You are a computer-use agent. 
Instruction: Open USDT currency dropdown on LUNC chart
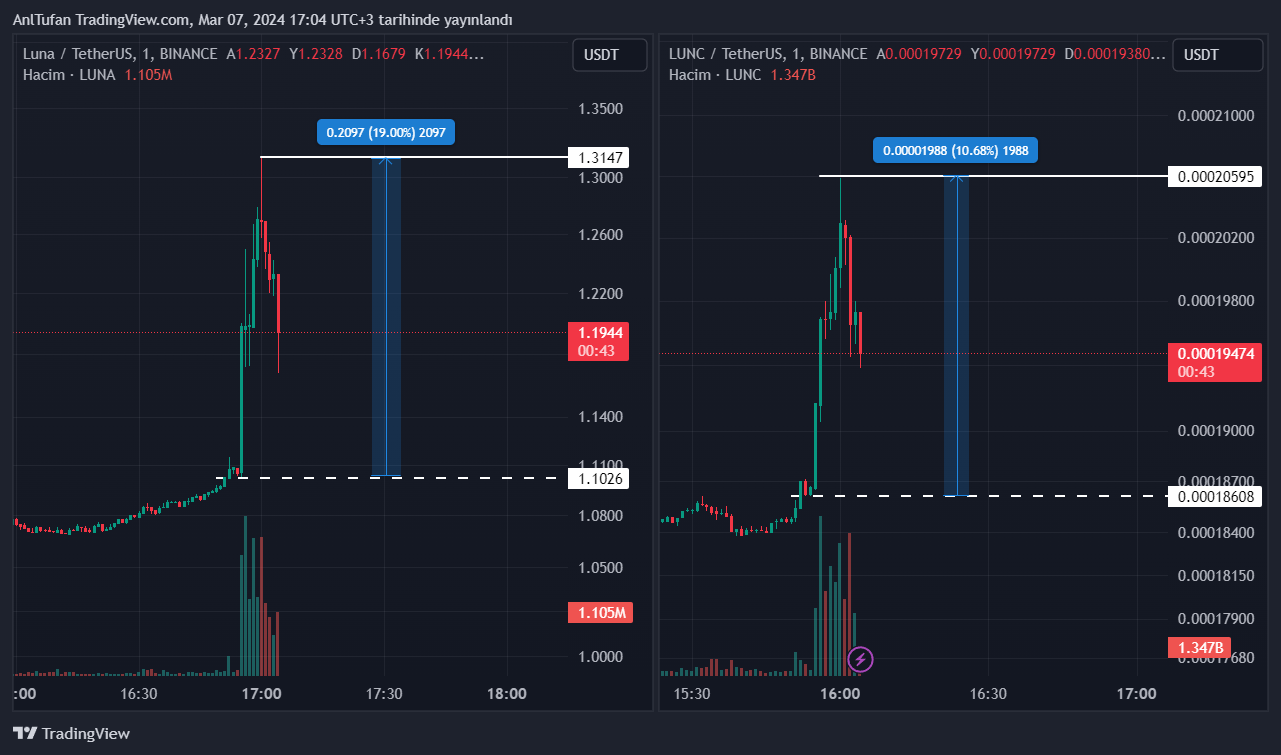pyautogui.click(x=1216, y=55)
